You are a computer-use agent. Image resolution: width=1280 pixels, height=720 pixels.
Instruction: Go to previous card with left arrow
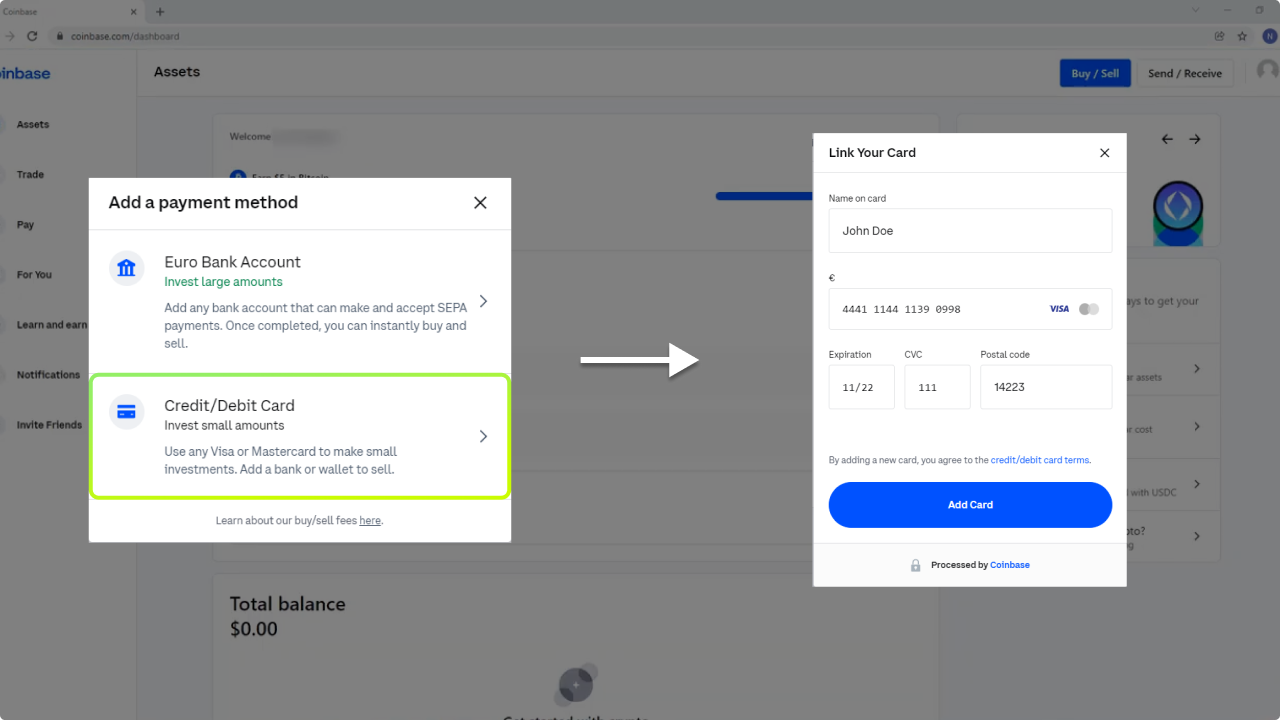click(1167, 140)
